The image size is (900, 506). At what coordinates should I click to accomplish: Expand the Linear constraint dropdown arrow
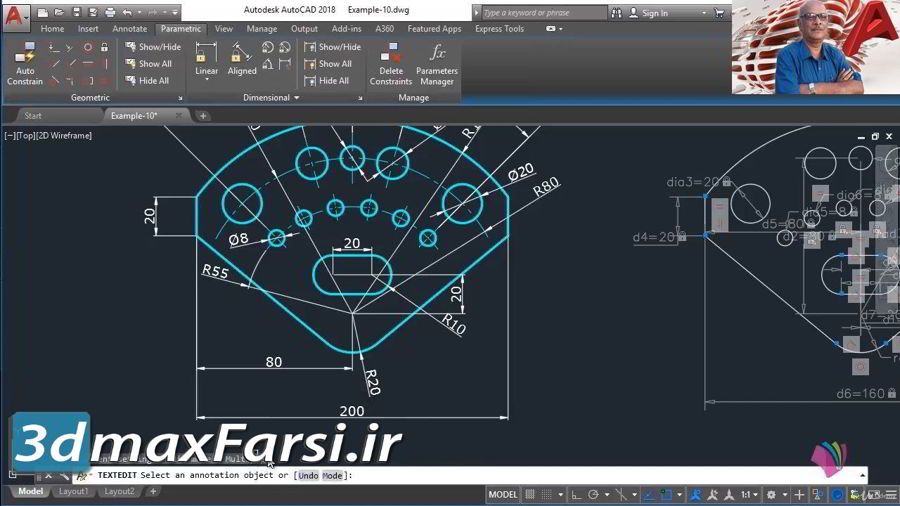[x=206, y=80]
